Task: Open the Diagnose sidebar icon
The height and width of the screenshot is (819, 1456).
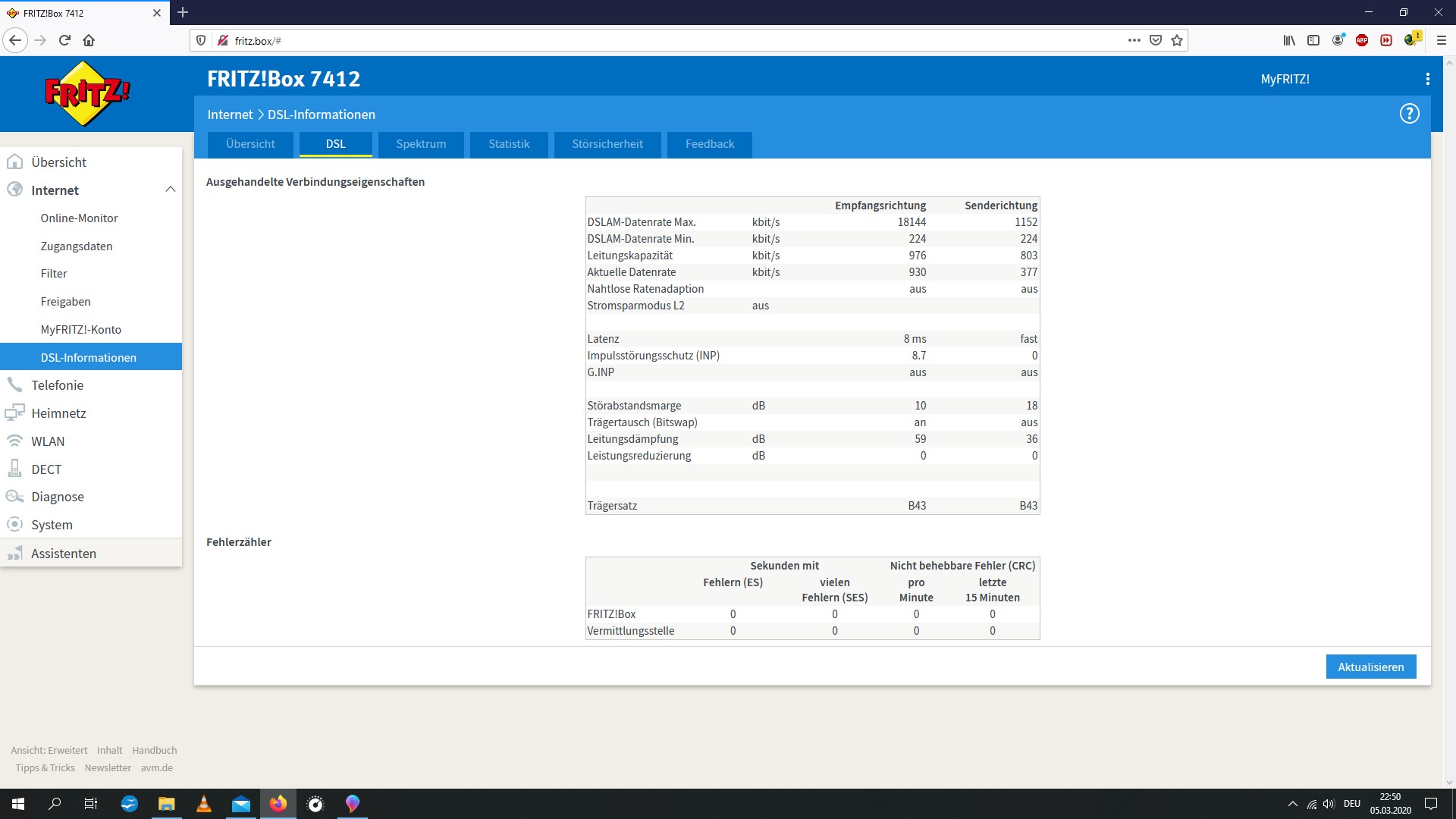Action: click(x=14, y=496)
